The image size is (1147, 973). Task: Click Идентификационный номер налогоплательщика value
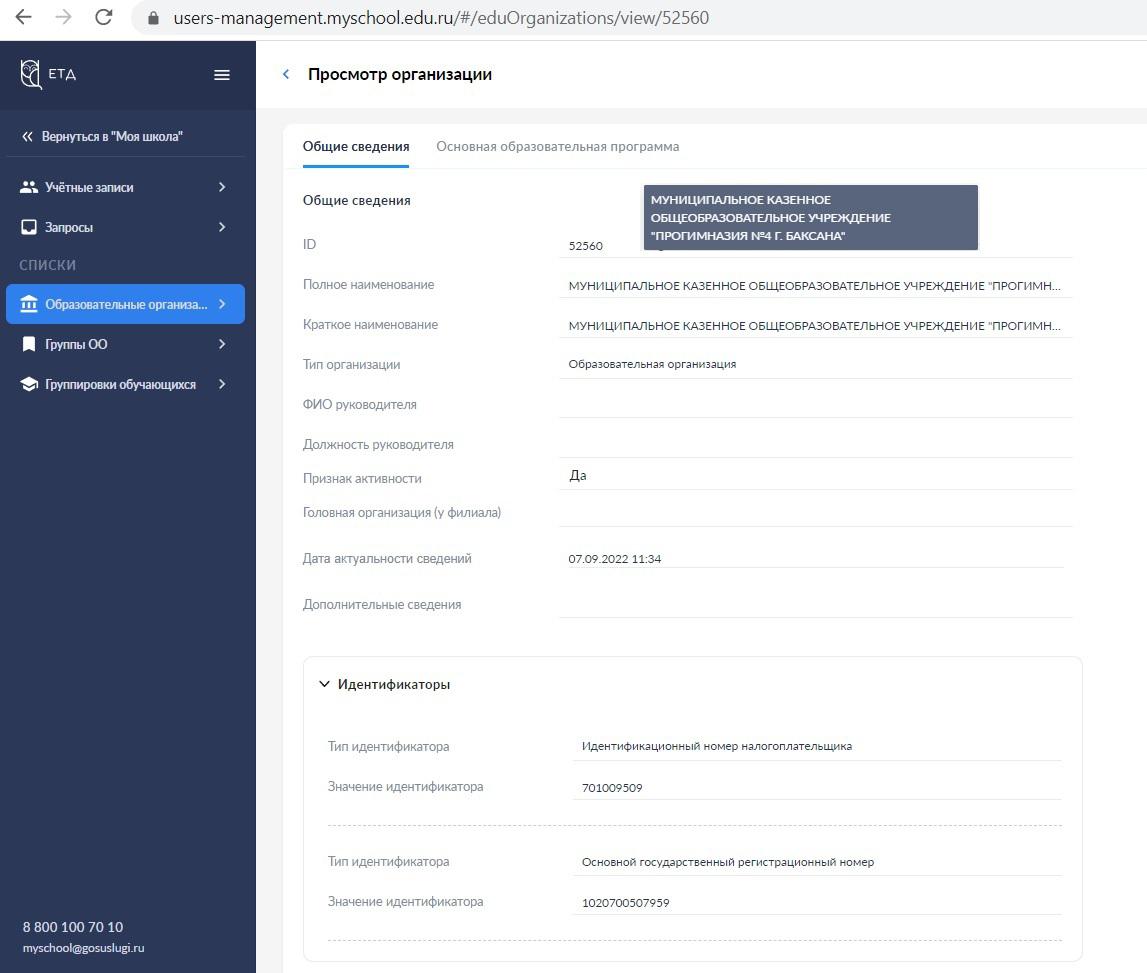[x=717, y=746]
